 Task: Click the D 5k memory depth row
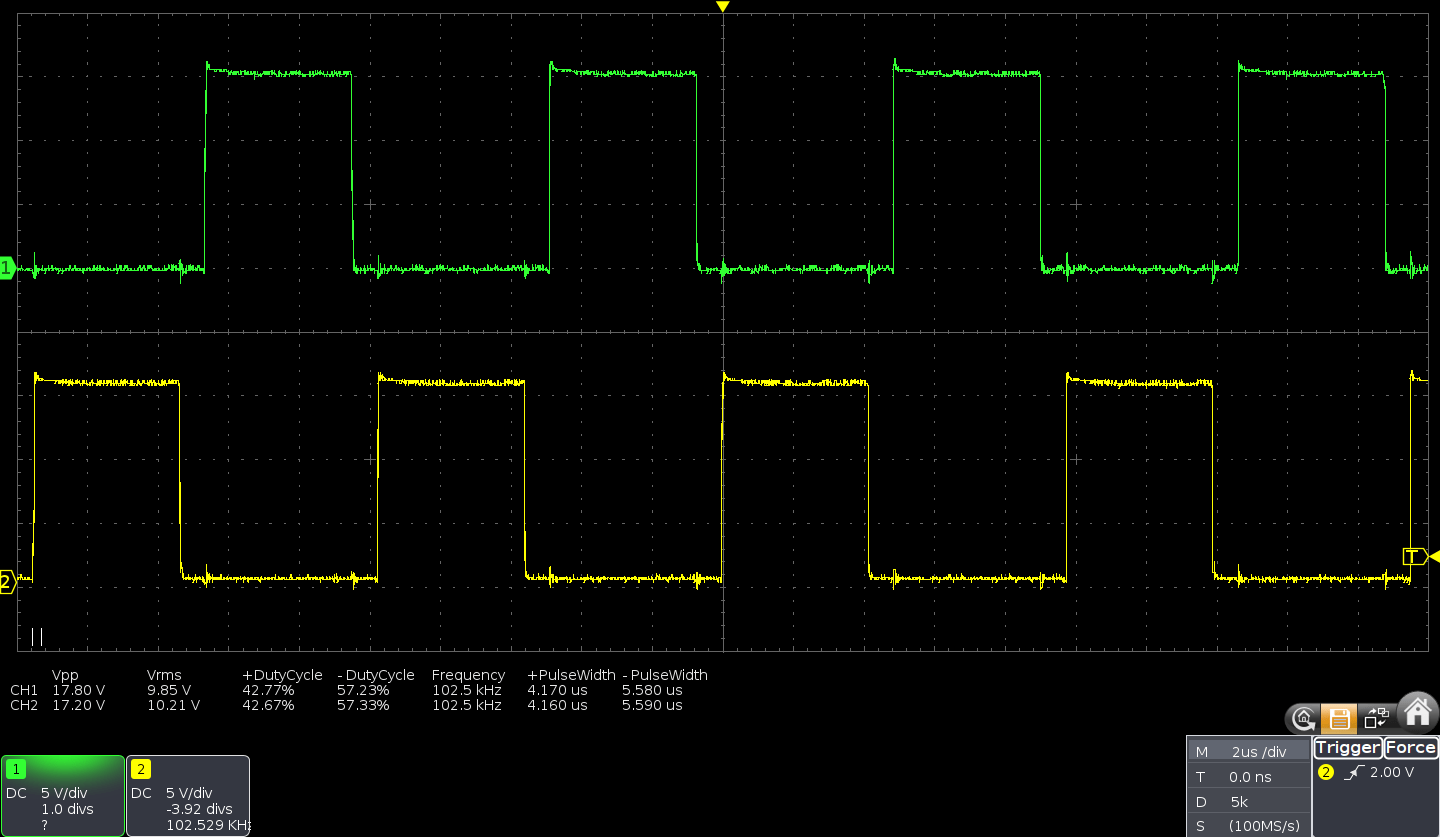[1248, 801]
